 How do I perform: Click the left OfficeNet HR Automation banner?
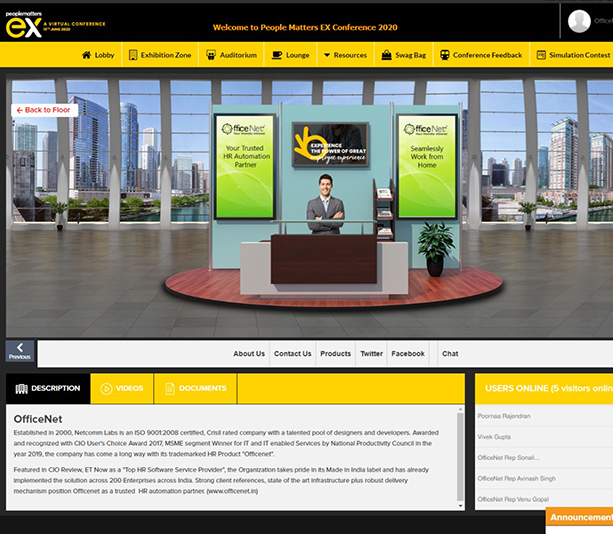(245, 166)
